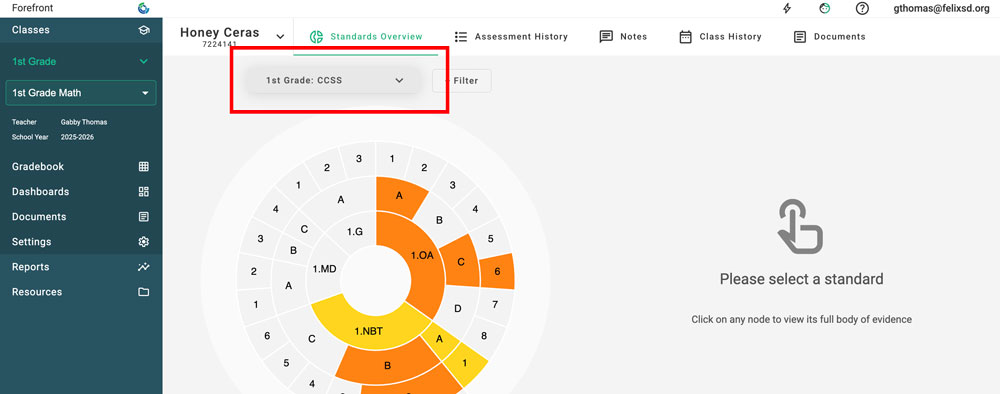Click the Reports chart icon

pyautogui.click(x=143, y=267)
